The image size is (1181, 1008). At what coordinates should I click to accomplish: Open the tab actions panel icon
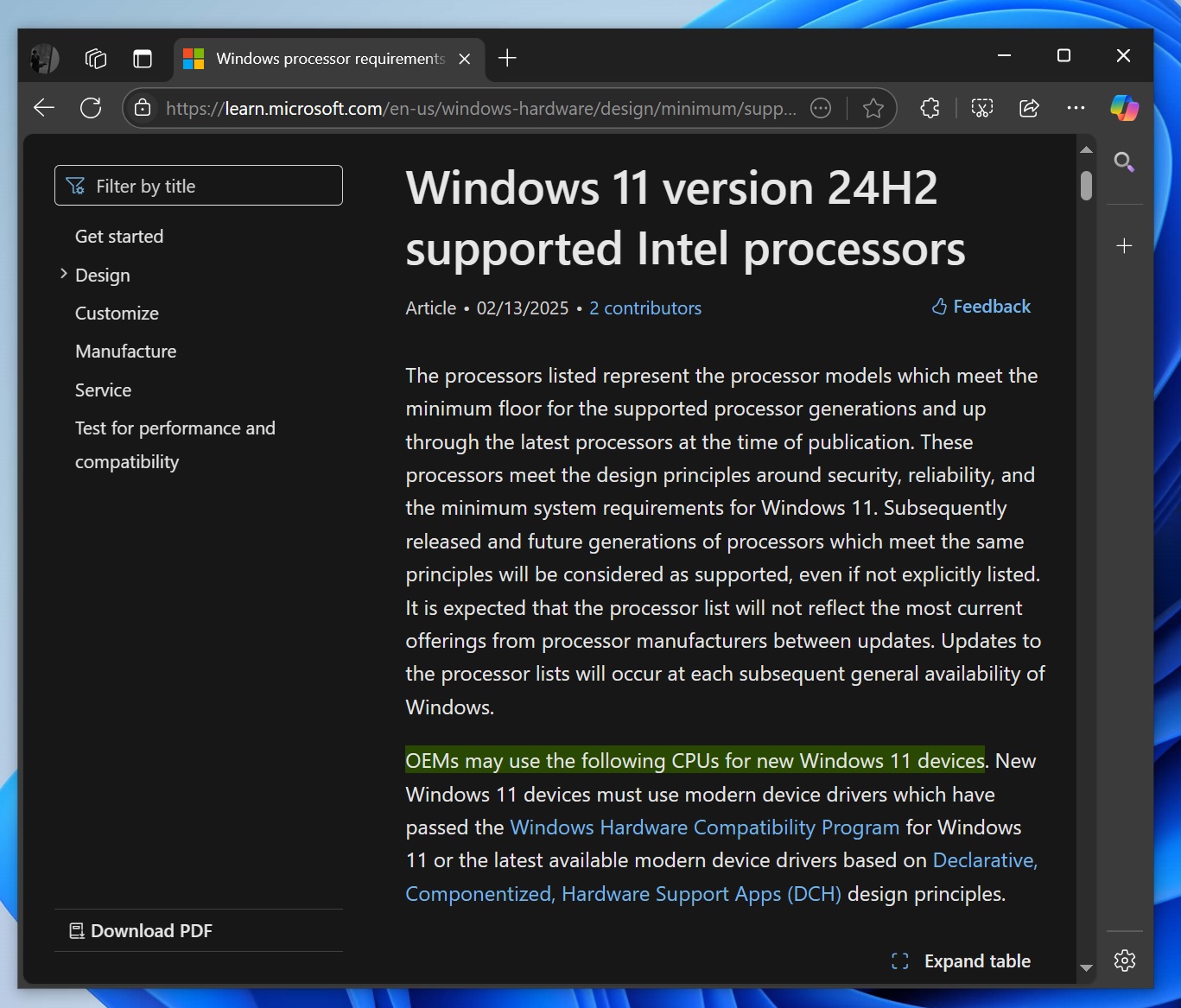[x=143, y=59]
